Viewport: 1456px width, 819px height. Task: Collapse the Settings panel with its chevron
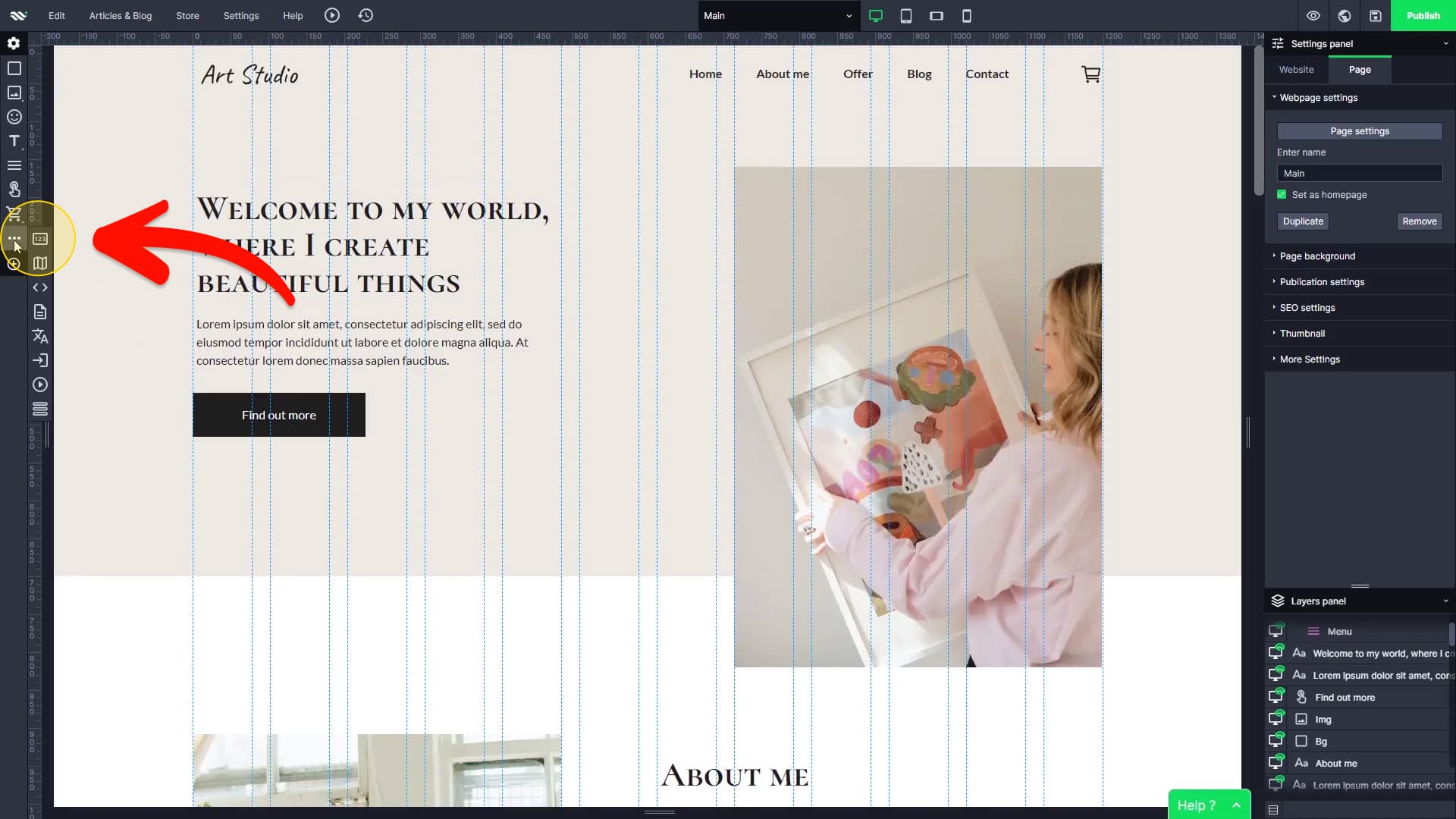click(1445, 43)
